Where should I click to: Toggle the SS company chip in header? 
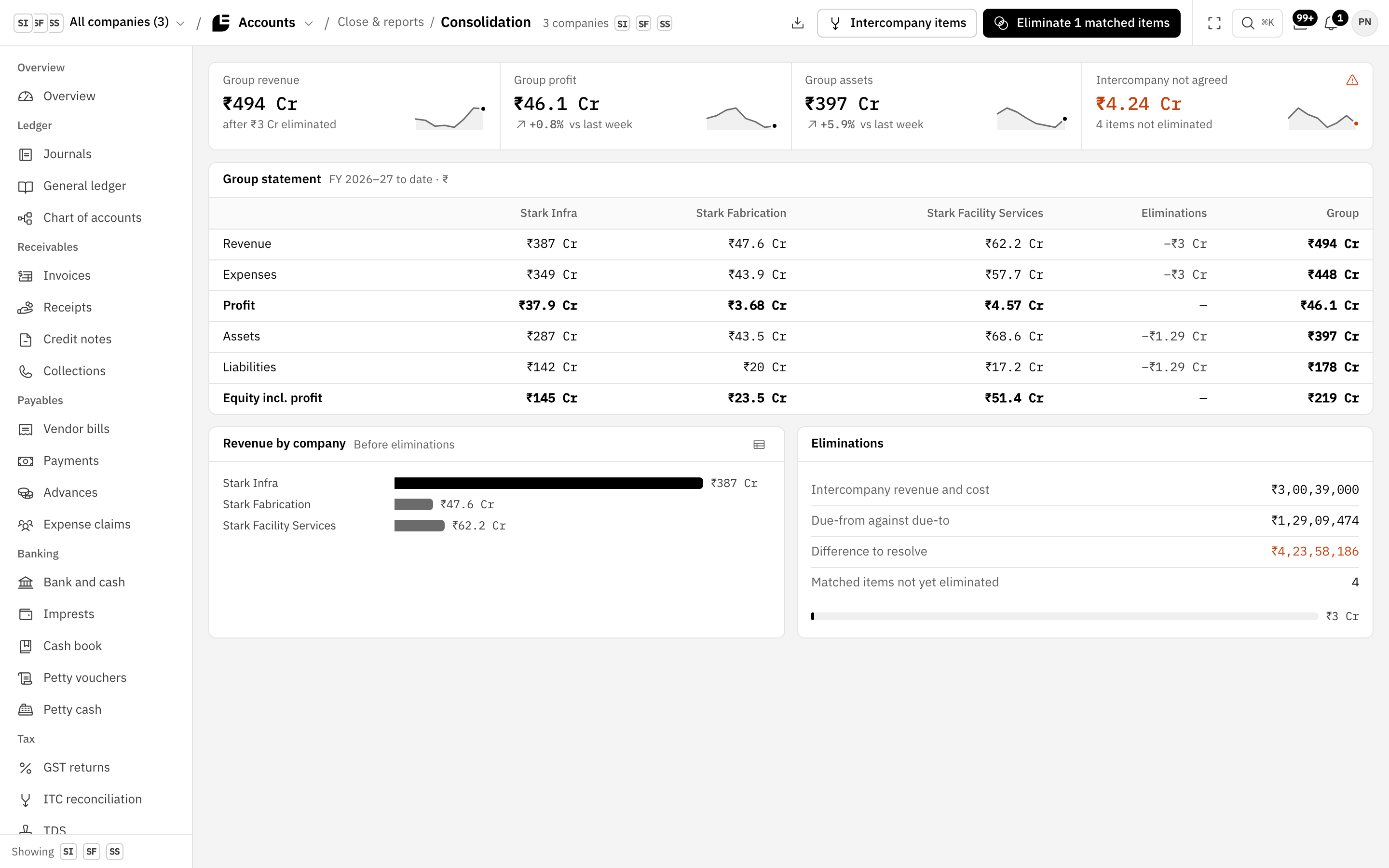pos(665,24)
